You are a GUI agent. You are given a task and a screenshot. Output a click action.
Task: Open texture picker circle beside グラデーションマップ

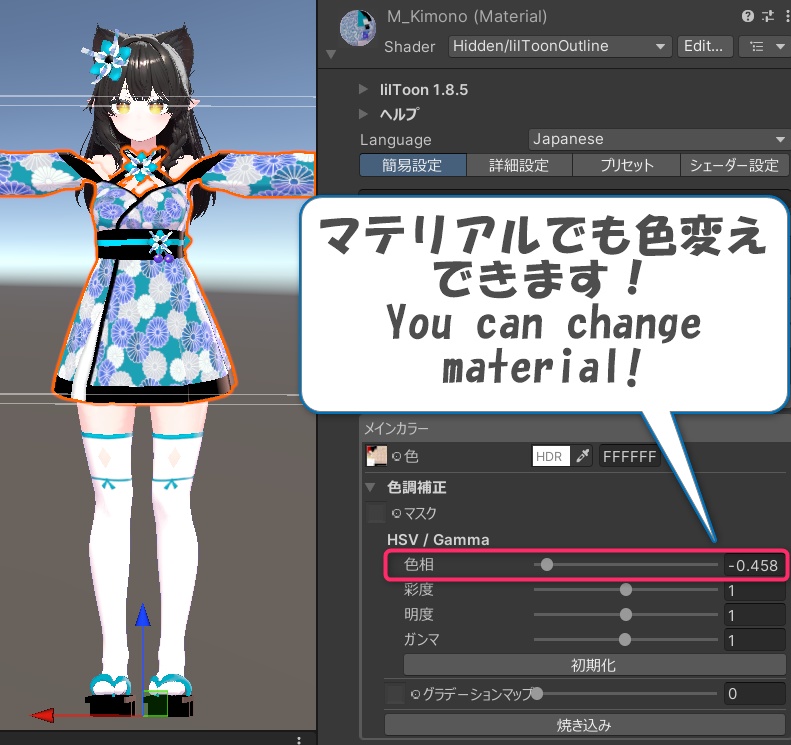pyautogui.click(x=415, y=695)
